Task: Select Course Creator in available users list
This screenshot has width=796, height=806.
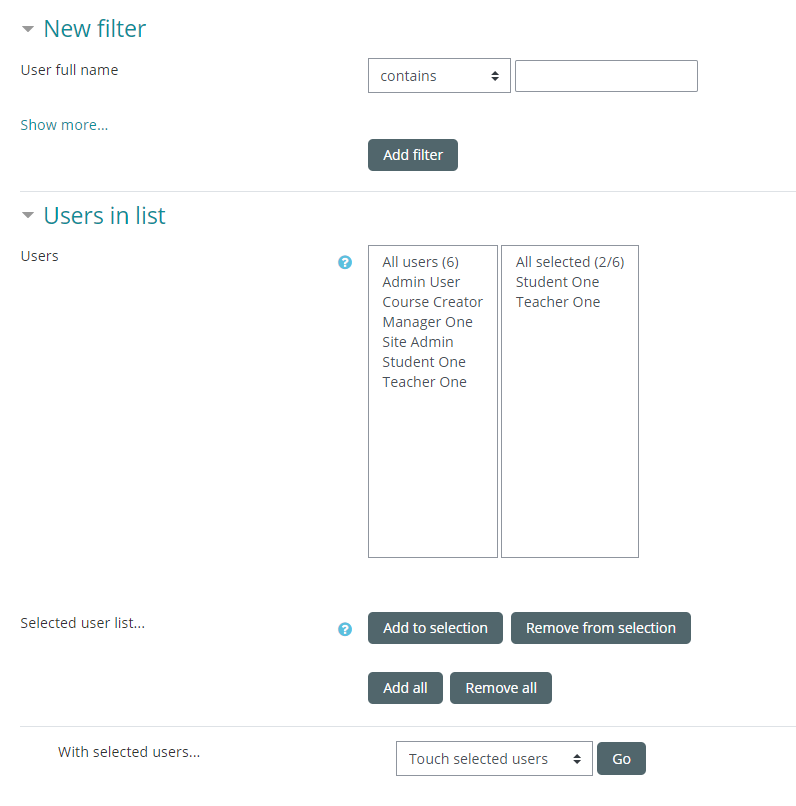Action: click(432, 302)
